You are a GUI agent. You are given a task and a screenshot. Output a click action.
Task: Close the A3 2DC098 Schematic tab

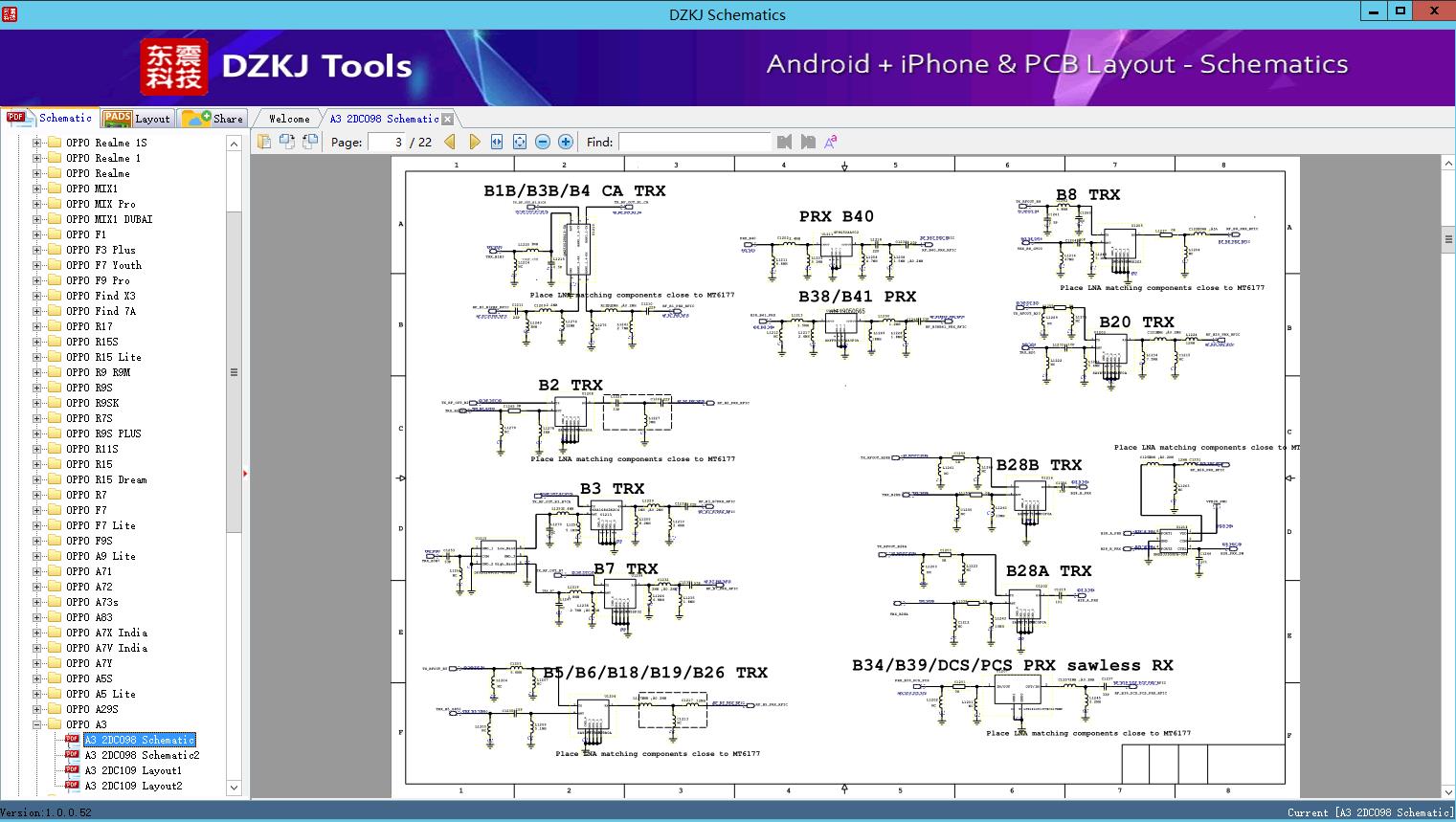click(447, 119)
